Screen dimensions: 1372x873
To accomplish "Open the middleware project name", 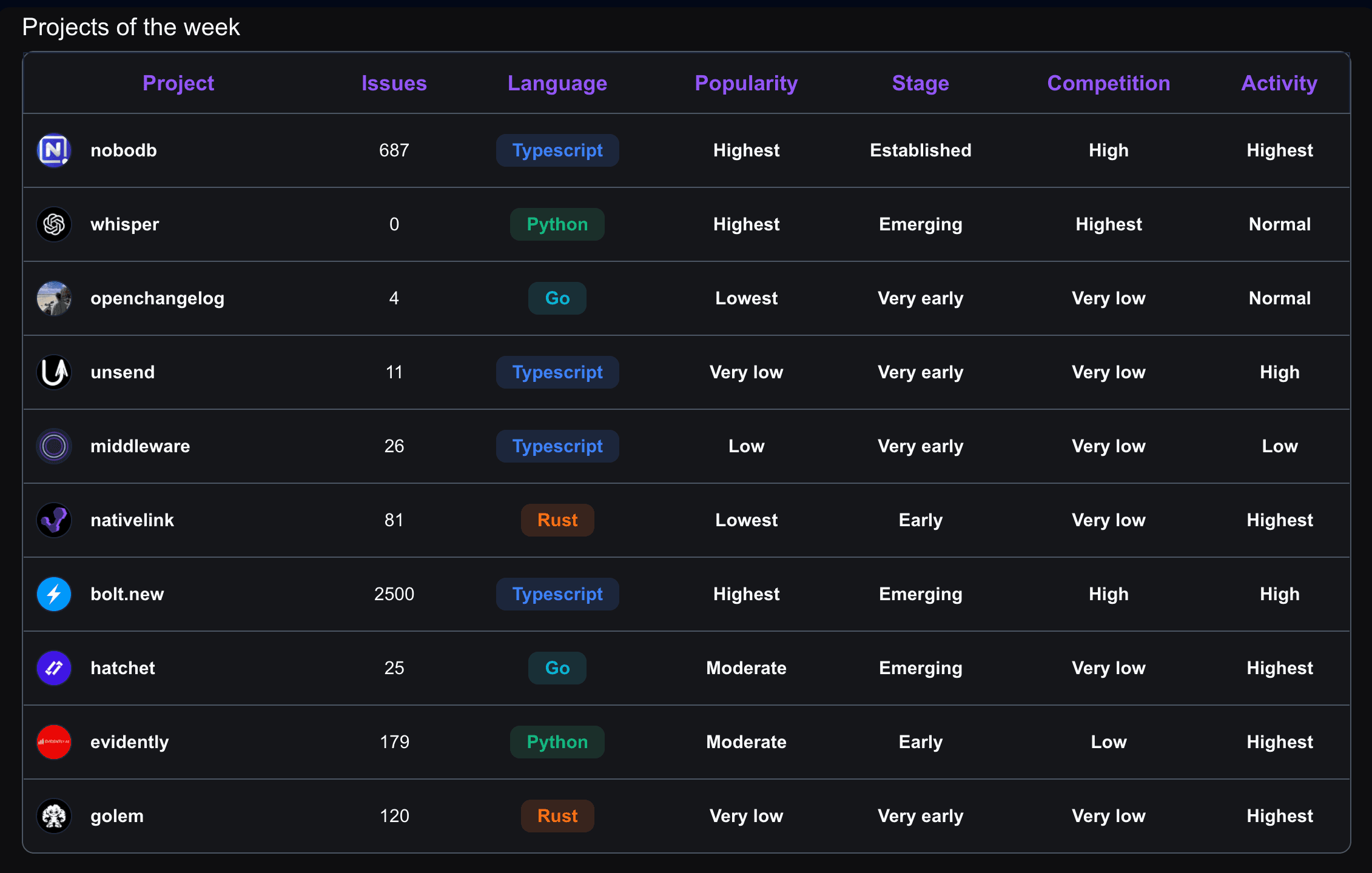I will pos(140,446).
